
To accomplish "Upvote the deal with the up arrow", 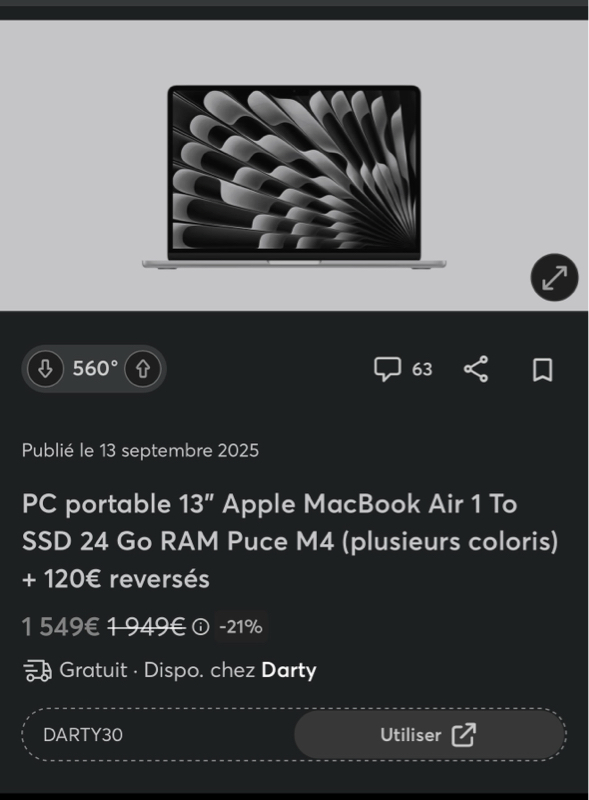I will (142, 368).
